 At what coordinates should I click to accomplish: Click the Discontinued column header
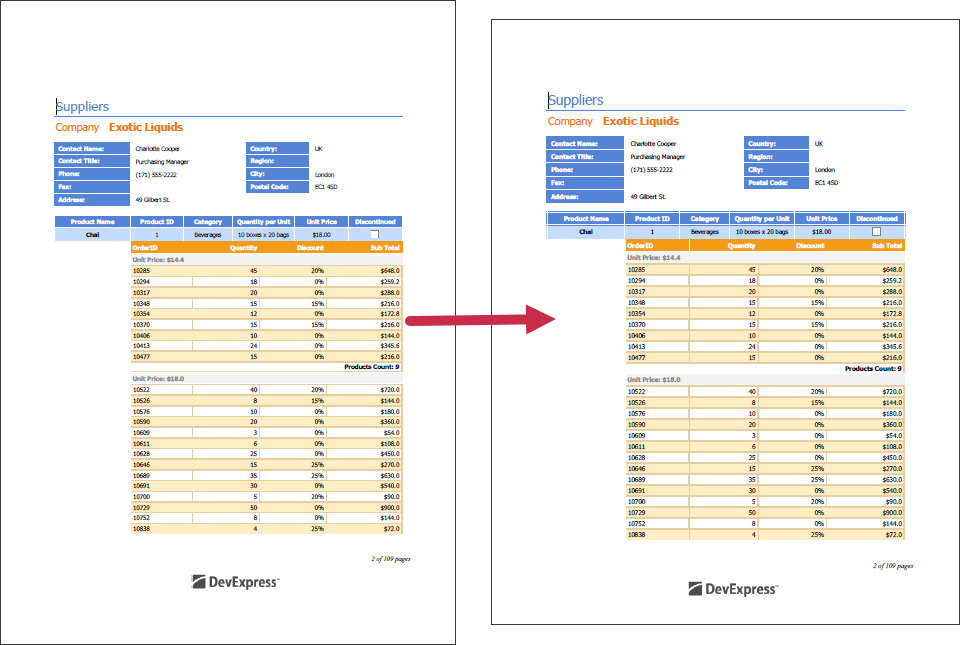[375, 221]
